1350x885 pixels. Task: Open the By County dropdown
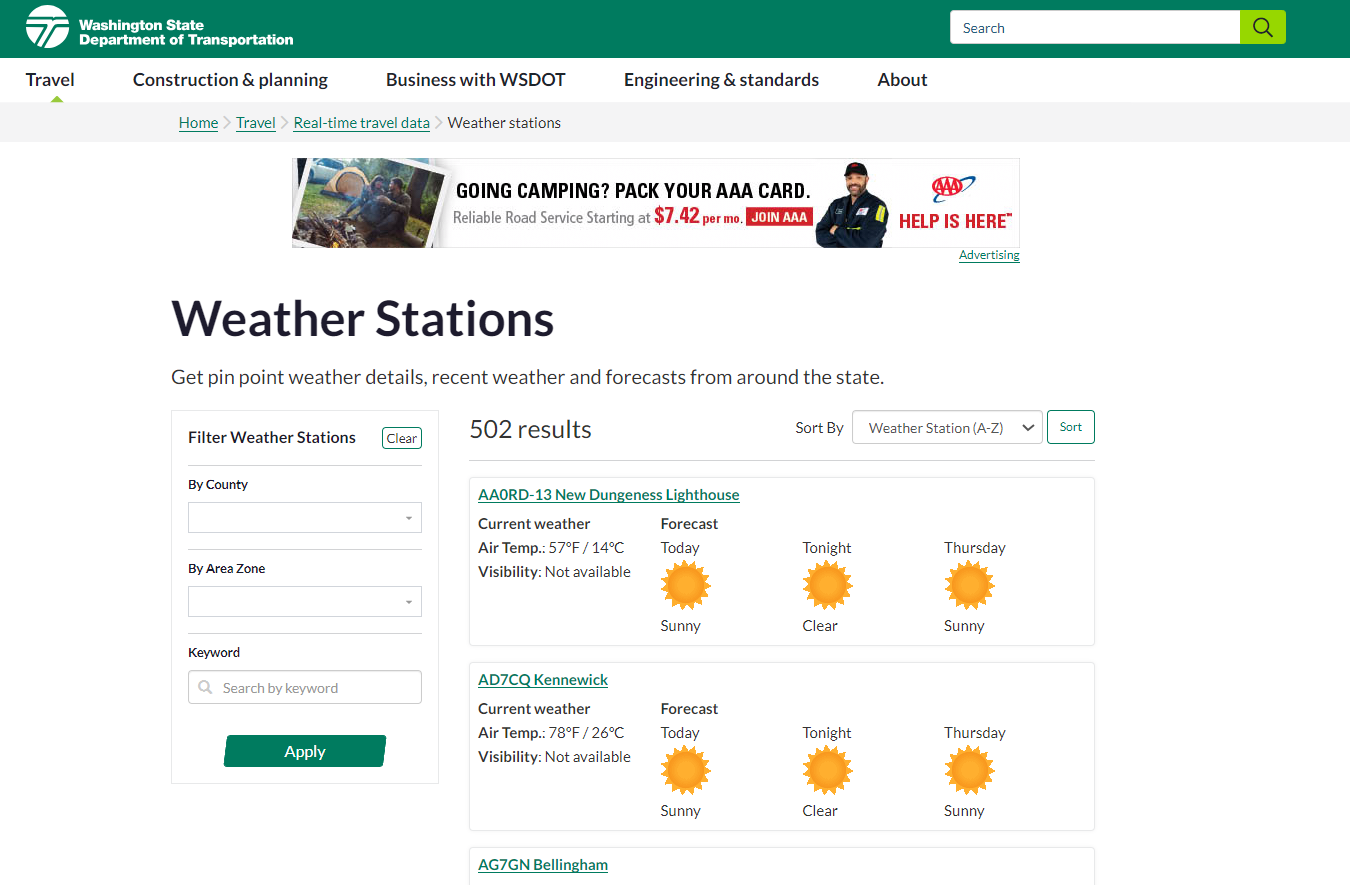tap(304, 518)
